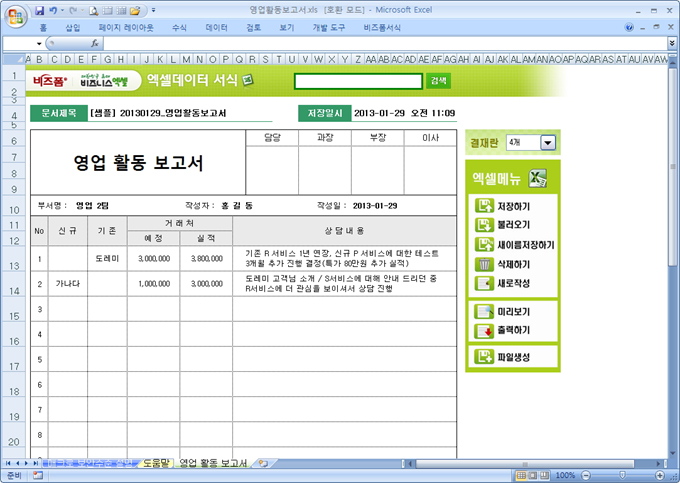Image resolution: width=680 pixels, height=483 pixels.
Task: Select the 가나다 cell in row 2
Action: click(68, 284)
